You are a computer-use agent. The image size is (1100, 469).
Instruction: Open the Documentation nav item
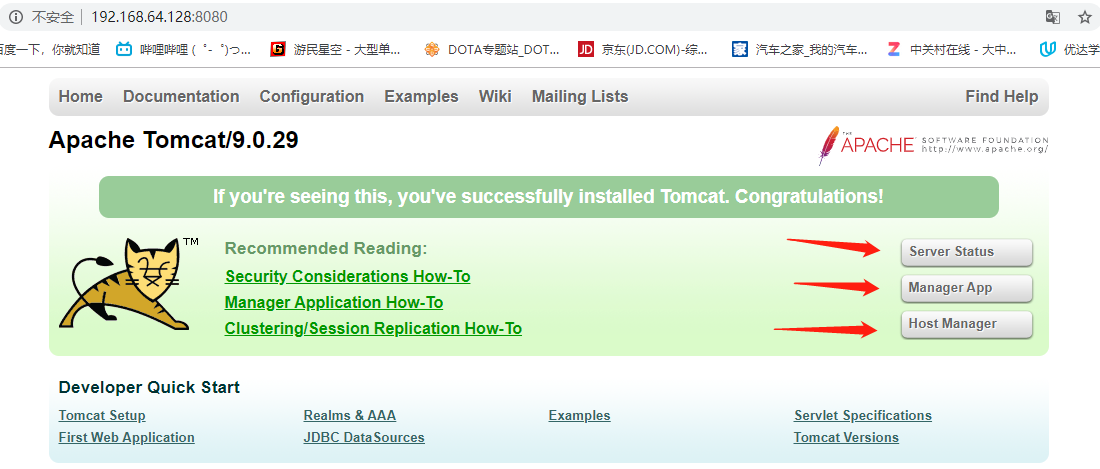tap(181, 97)
